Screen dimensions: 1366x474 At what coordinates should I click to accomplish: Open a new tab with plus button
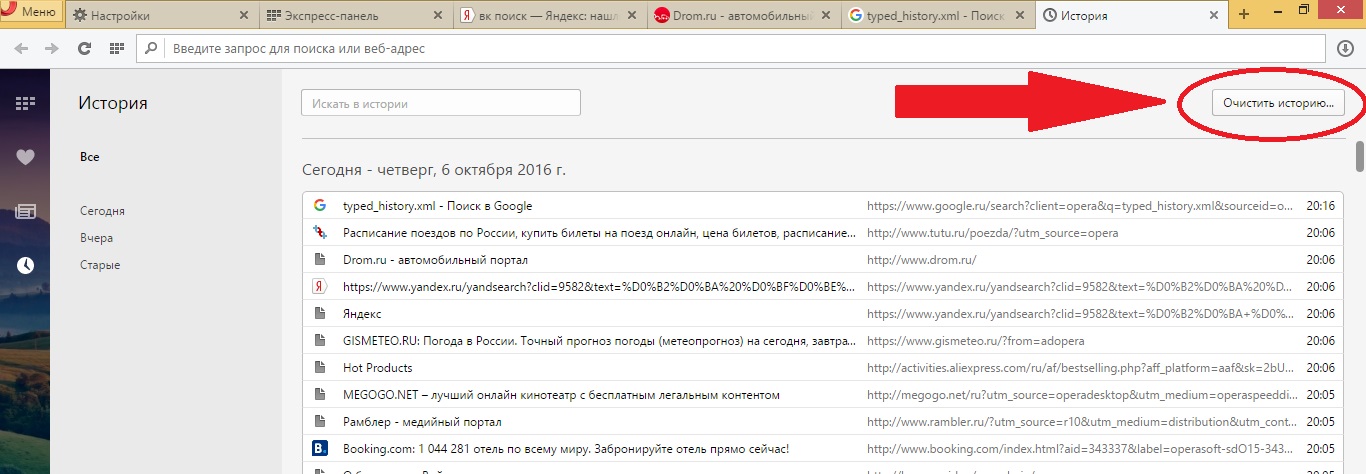1244,14
